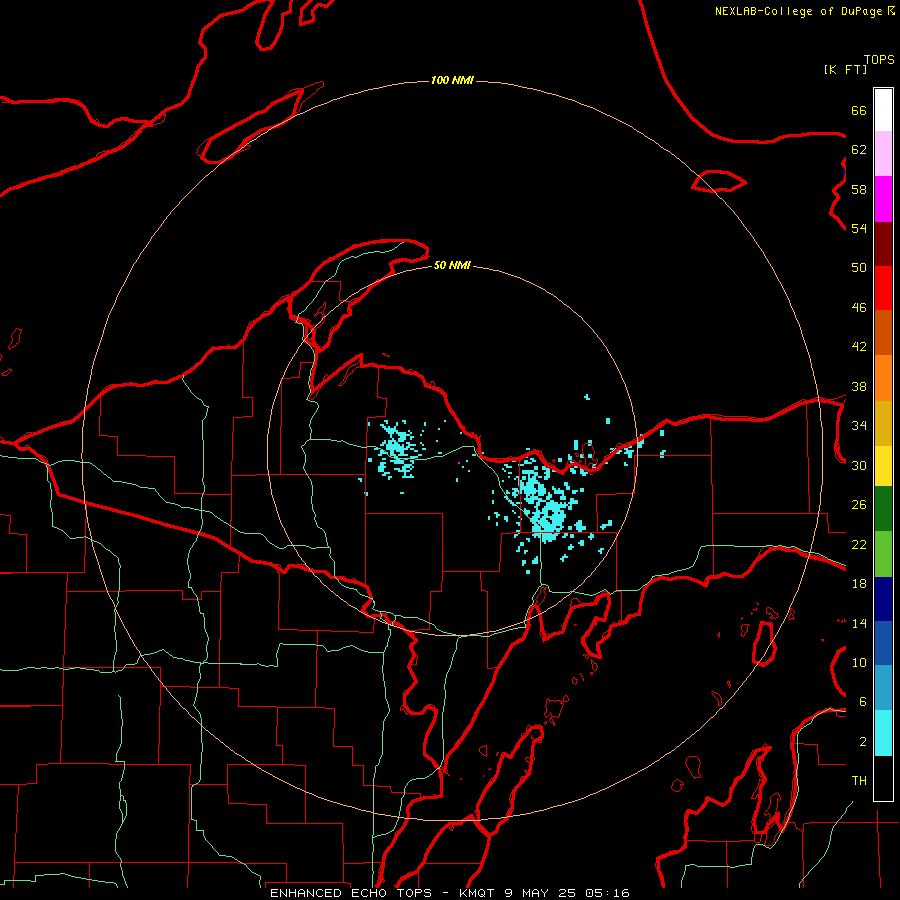Click the legend value "50"
Screen dimensions: 900x900
click(859, 268)
